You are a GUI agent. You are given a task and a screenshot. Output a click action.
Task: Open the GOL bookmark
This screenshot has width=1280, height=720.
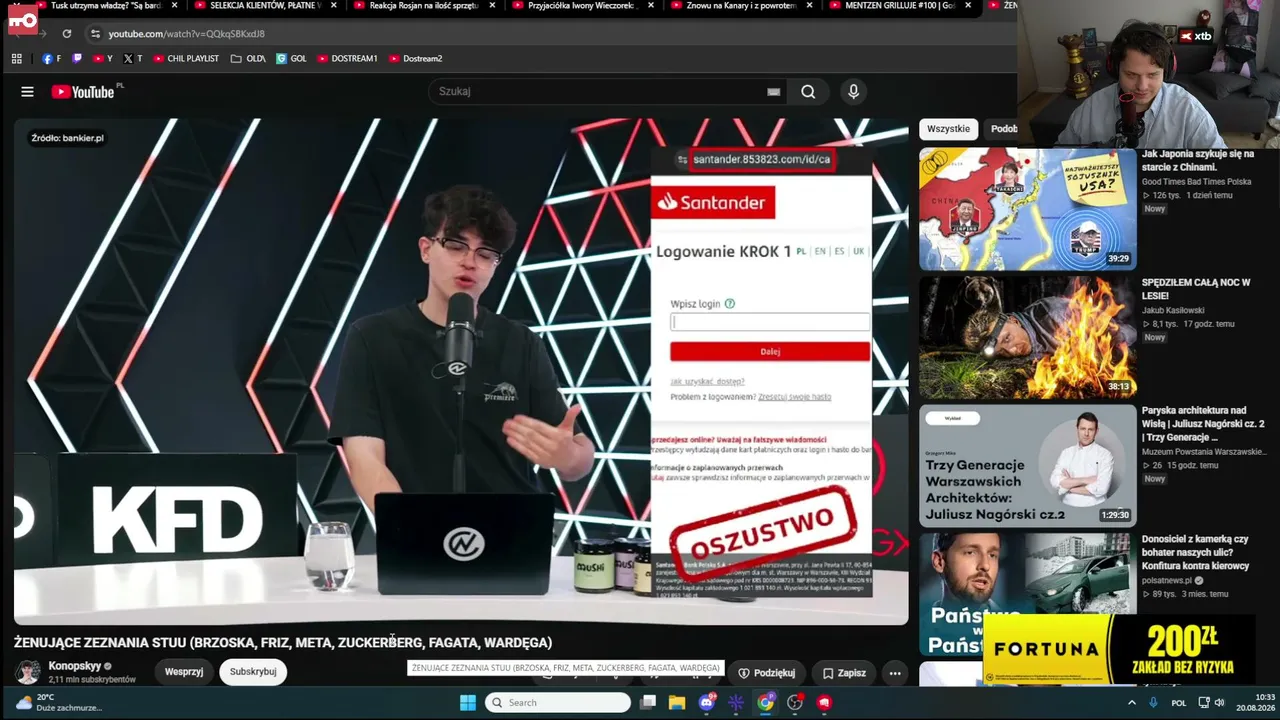[292, 59]
